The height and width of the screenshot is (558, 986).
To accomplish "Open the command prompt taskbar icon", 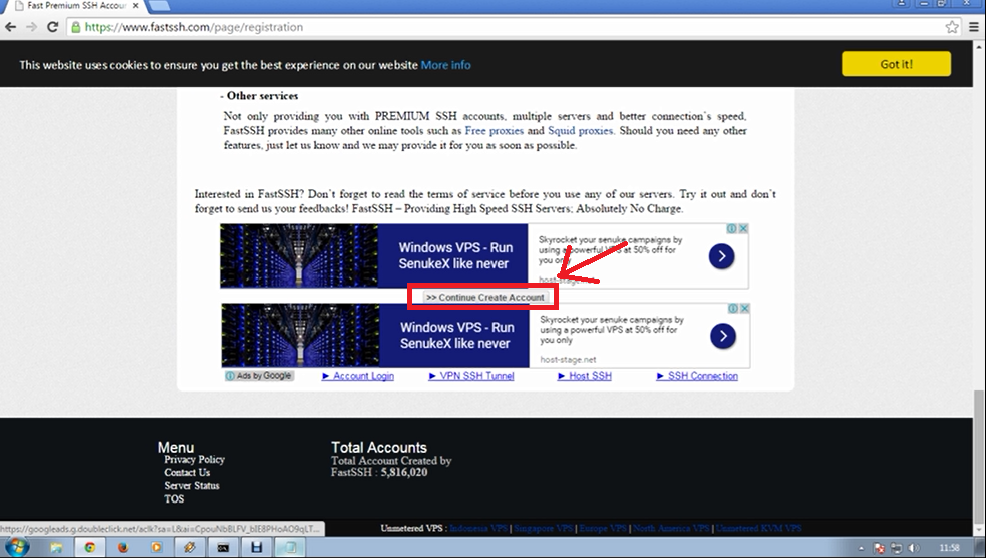I will pos(223,548).
